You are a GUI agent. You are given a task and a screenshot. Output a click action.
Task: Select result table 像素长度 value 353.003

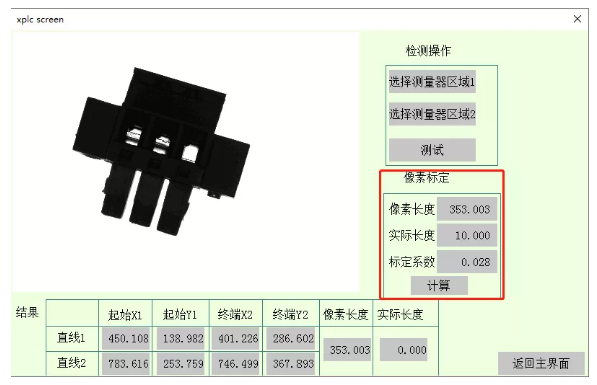tap(347, 350)
